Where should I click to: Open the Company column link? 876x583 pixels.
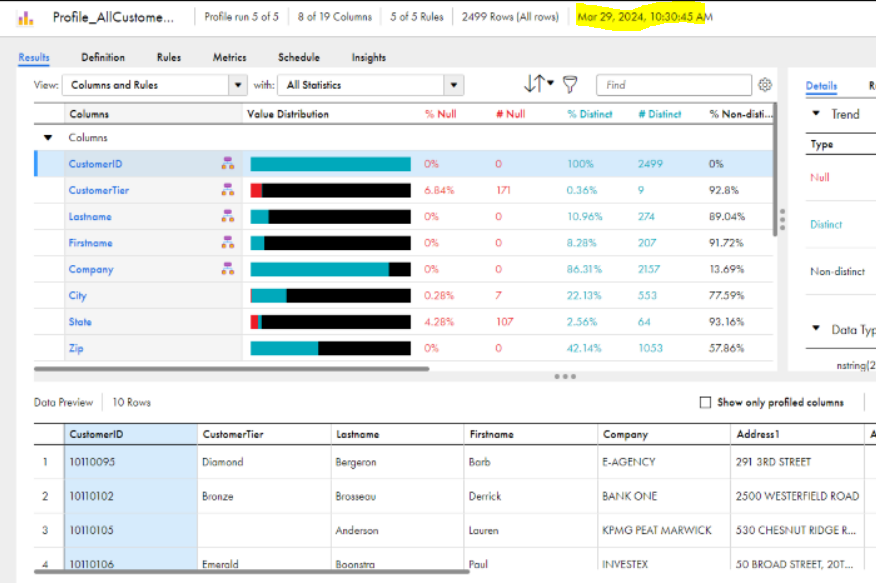click(91, 269)
